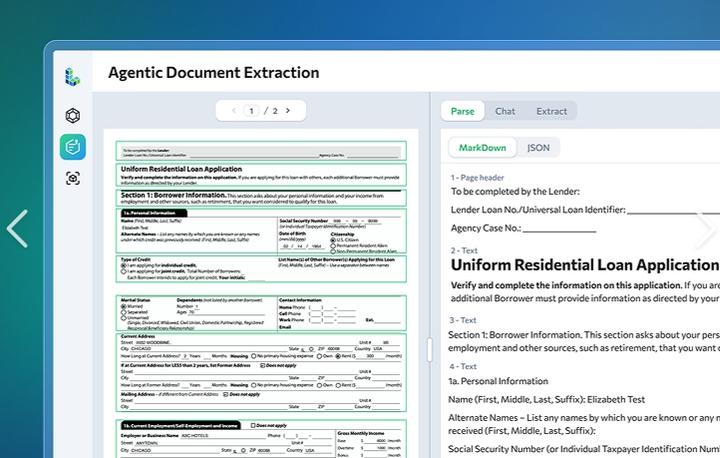Select Rent option under current address housing

pyautogui.click(x=338, y=356)
